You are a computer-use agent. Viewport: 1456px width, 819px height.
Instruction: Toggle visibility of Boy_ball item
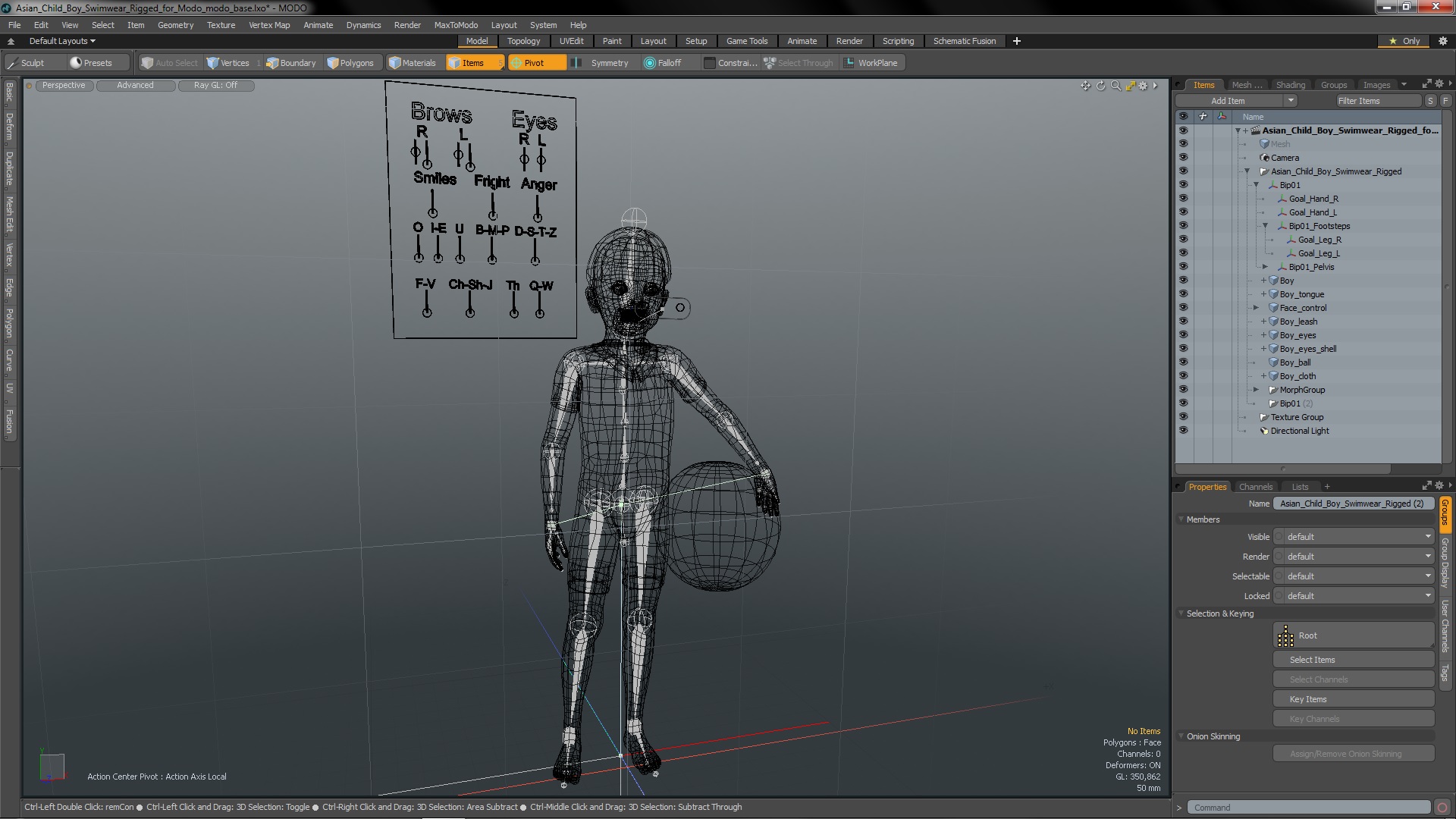[1183, 362]
